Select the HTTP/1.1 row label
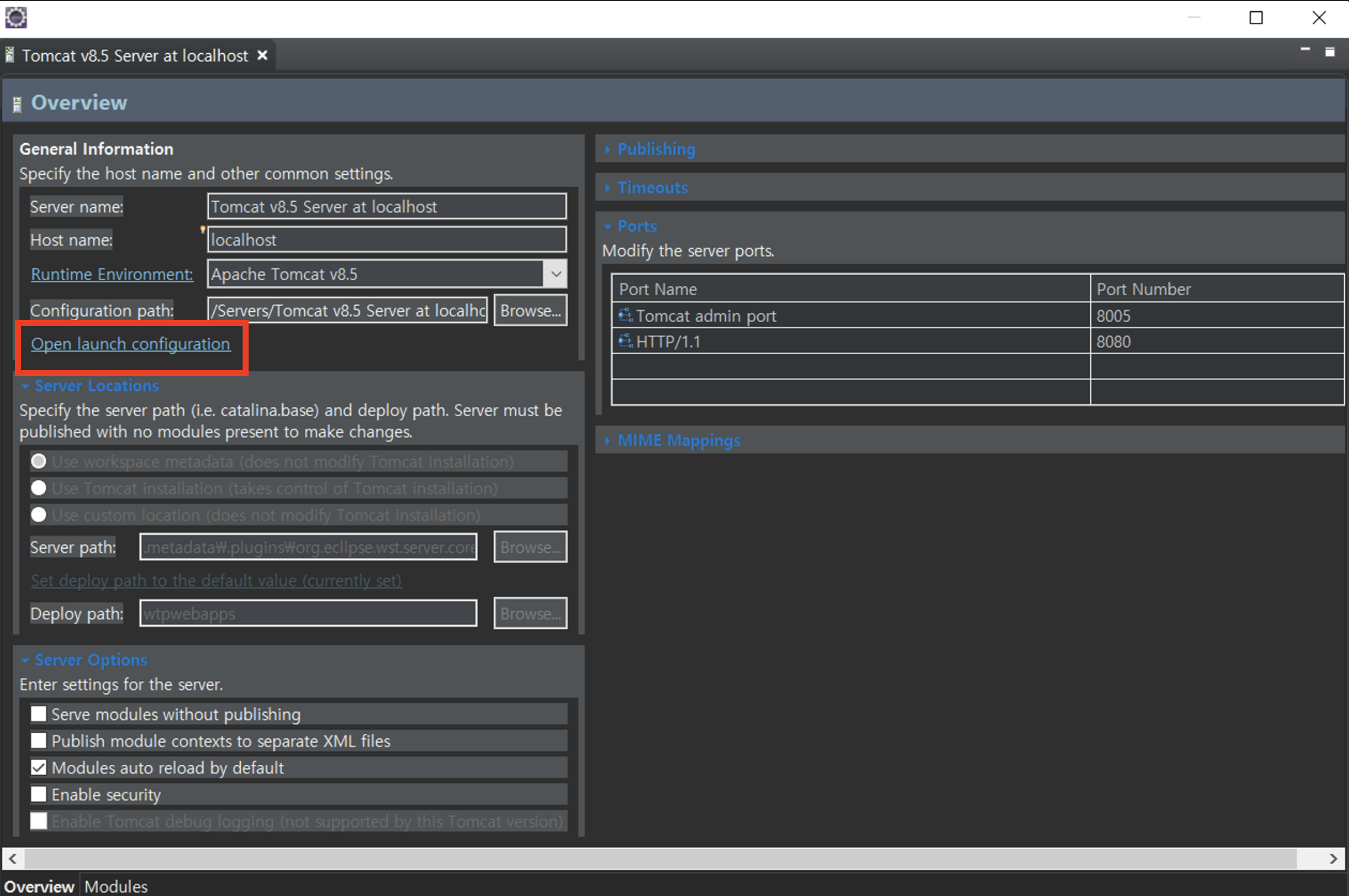This screenshot has width=1349, height=896. point(668,341)
